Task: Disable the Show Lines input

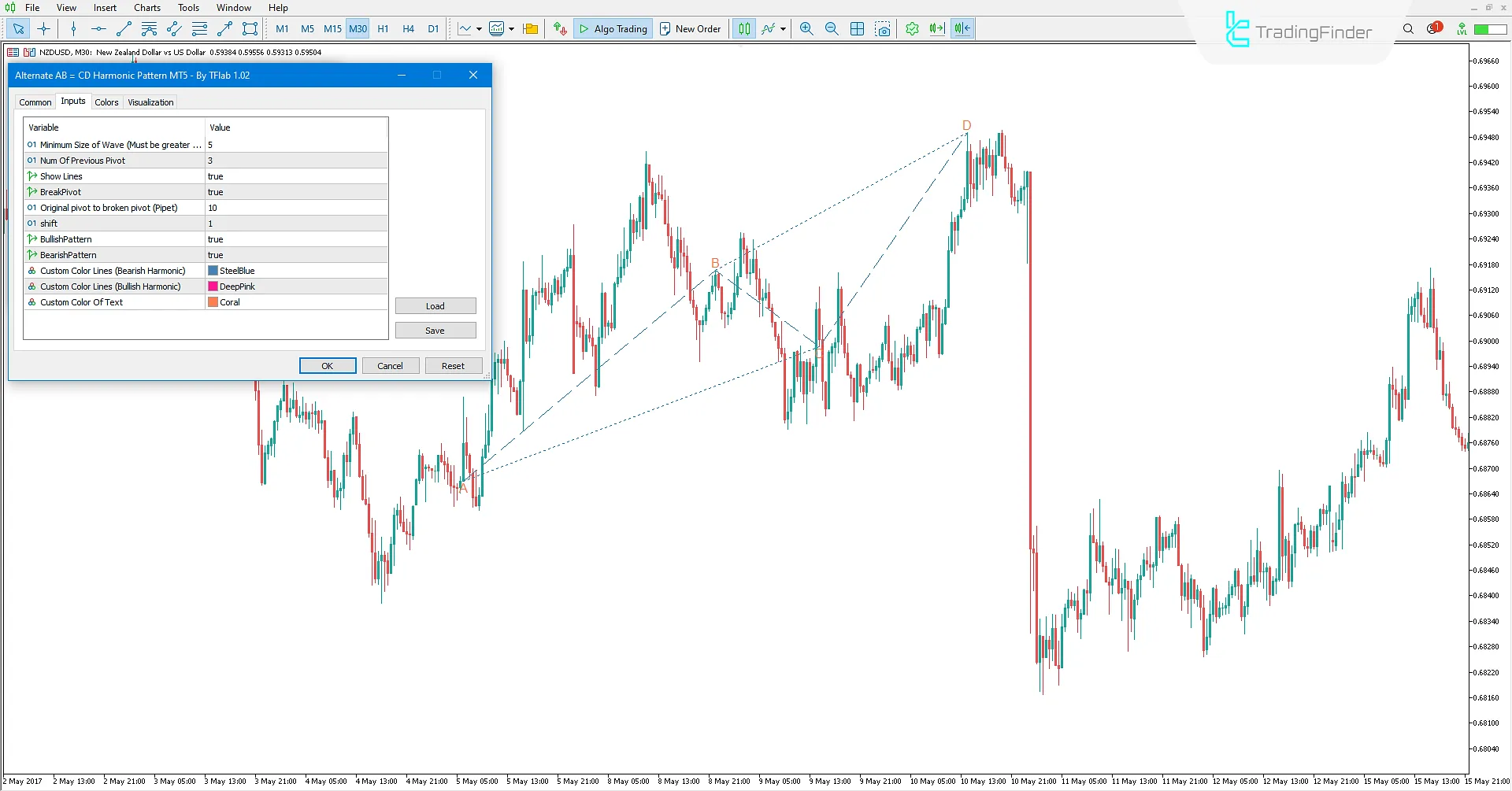Action: [295, 176]
